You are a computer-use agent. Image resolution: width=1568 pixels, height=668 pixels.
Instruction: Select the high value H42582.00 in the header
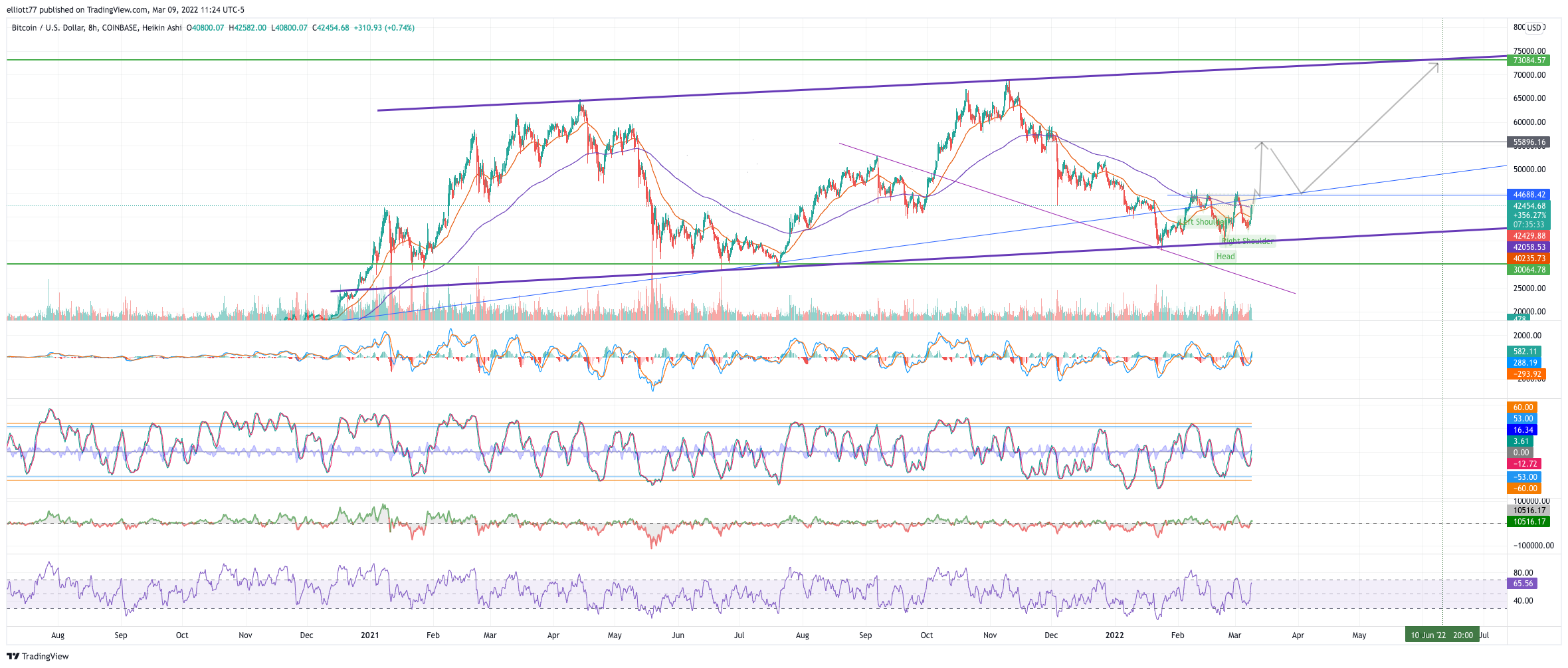[247, 28]
